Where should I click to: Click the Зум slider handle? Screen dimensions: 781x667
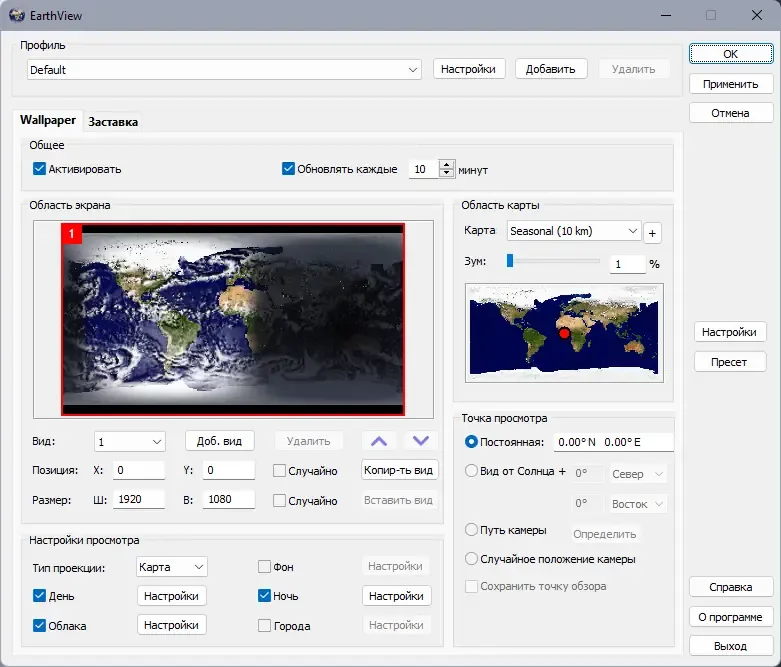pyautogui.click(x=510, y=261)
